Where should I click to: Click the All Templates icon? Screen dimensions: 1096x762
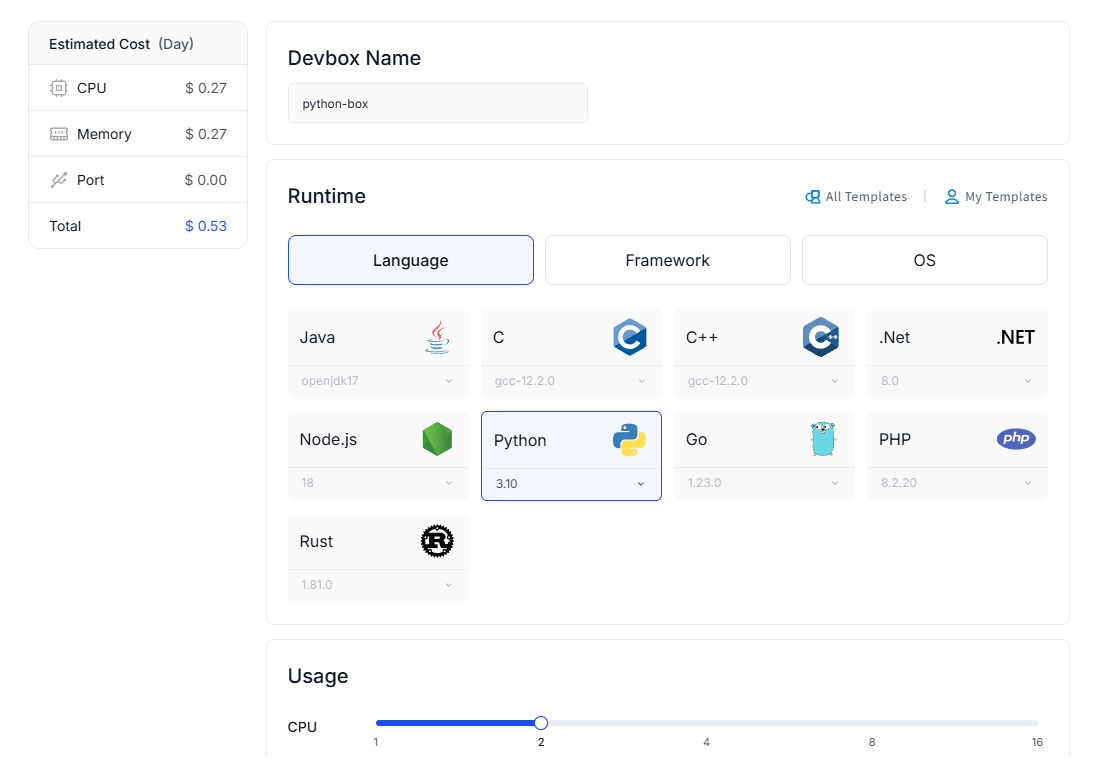(813, 196)
